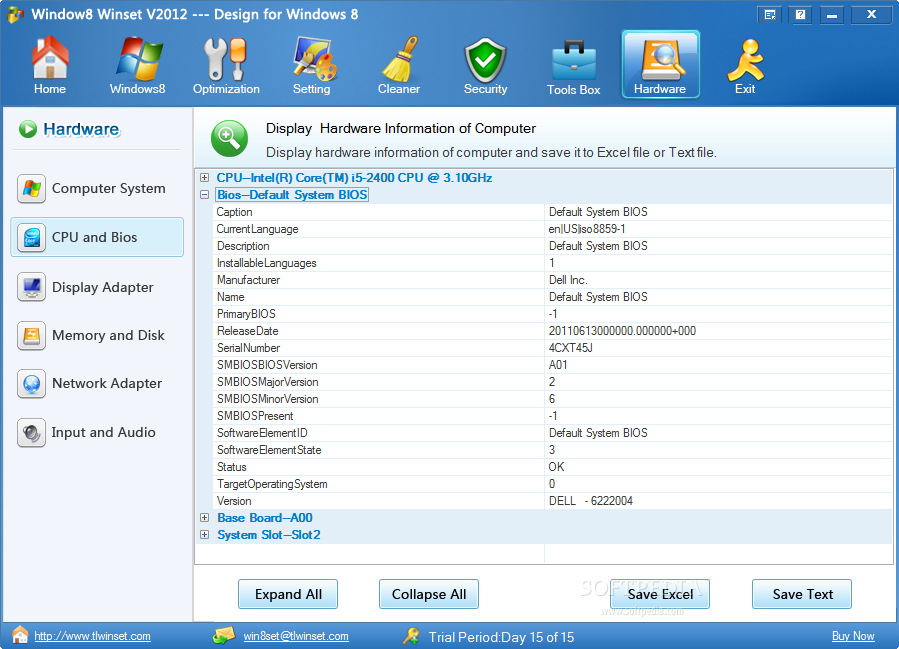Open the Windows8 toolbar icon
The height and width of the screenshot is (649, 899).
138,58
